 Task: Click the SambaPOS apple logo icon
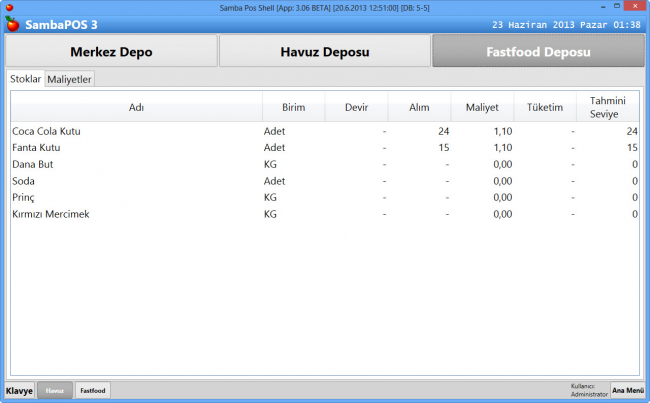13,24
